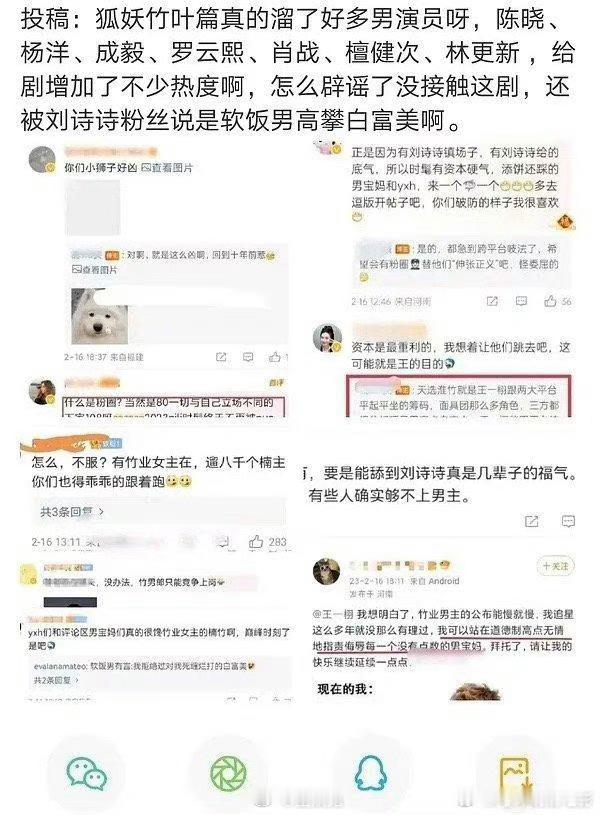
Task: Like the post showing 56 likes
Action: 551,300
